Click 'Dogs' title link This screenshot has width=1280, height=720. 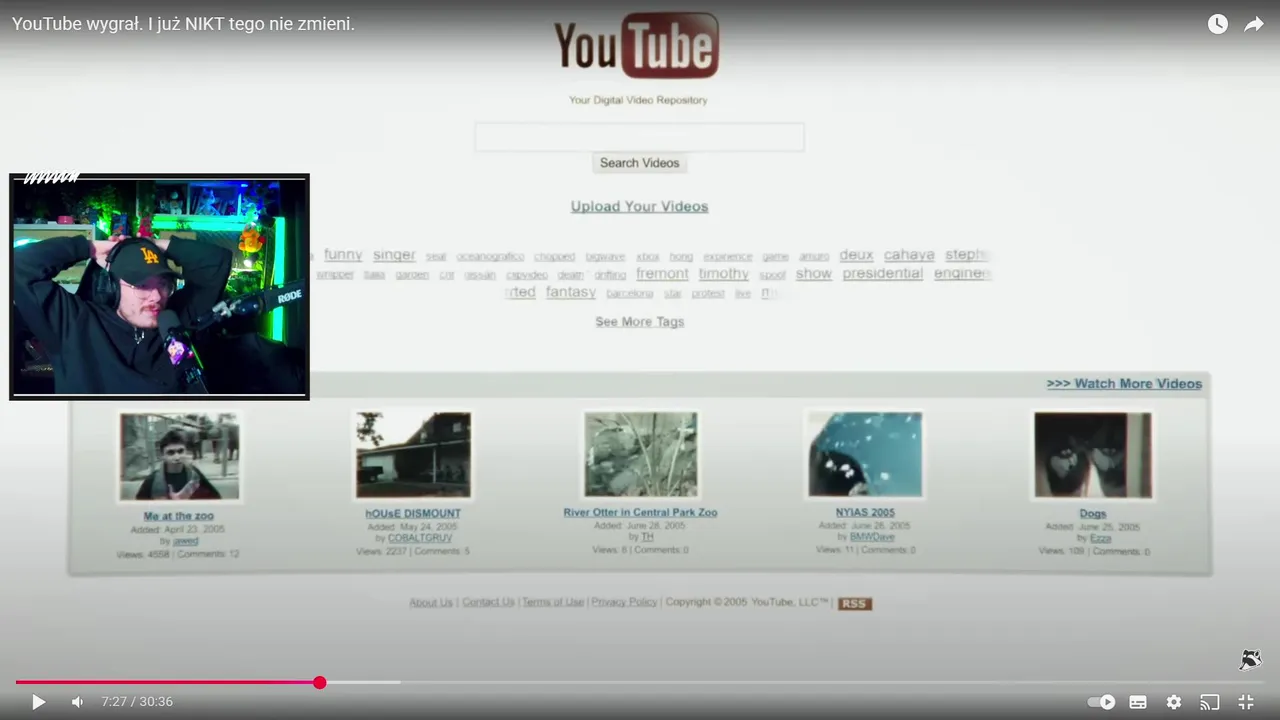[1093, 514]
